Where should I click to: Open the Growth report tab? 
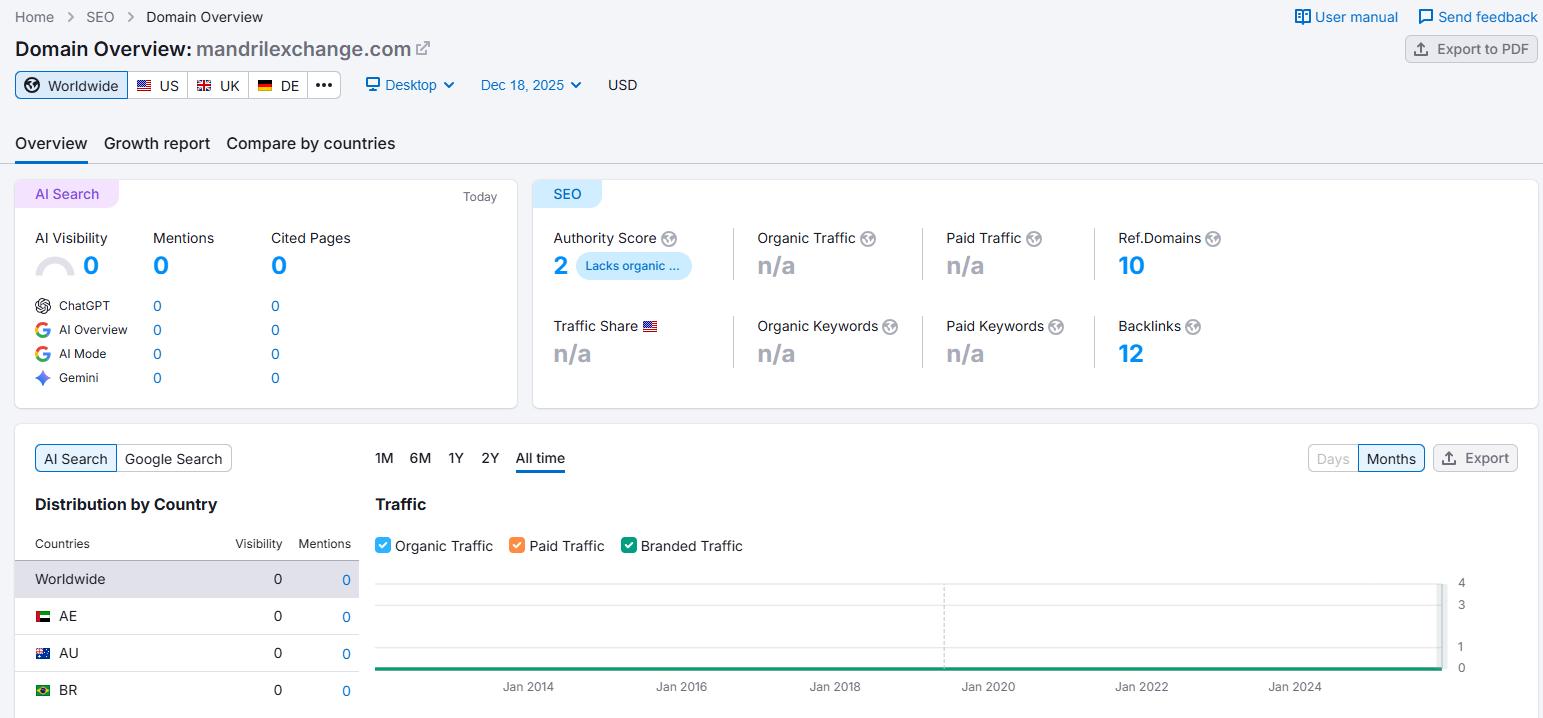(x=157, y=143)
